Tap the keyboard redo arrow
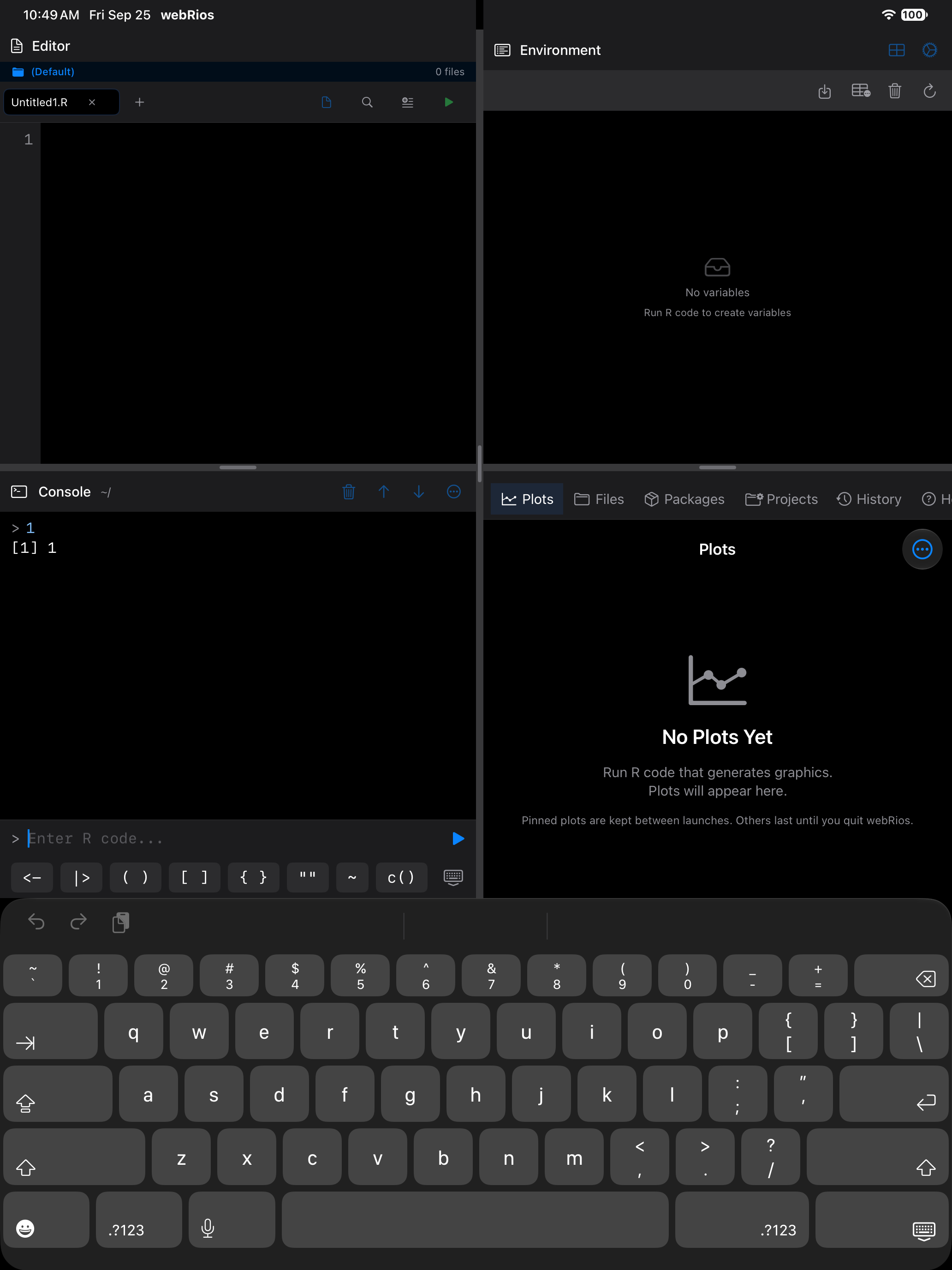 (78, 922)
